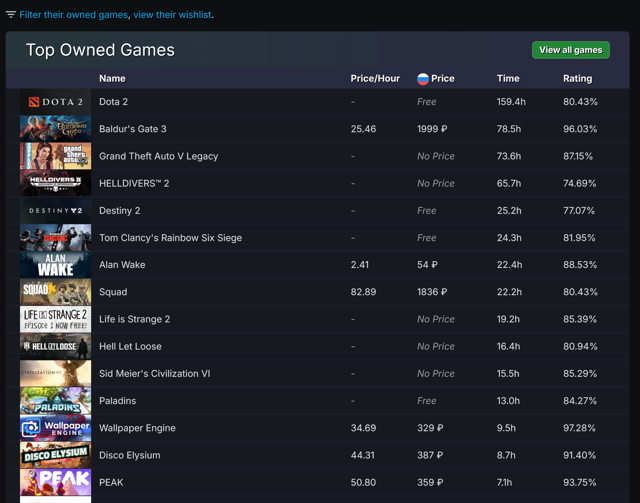
Task: Click the 'Alan Wake' game name
Action: coord(122,265)
